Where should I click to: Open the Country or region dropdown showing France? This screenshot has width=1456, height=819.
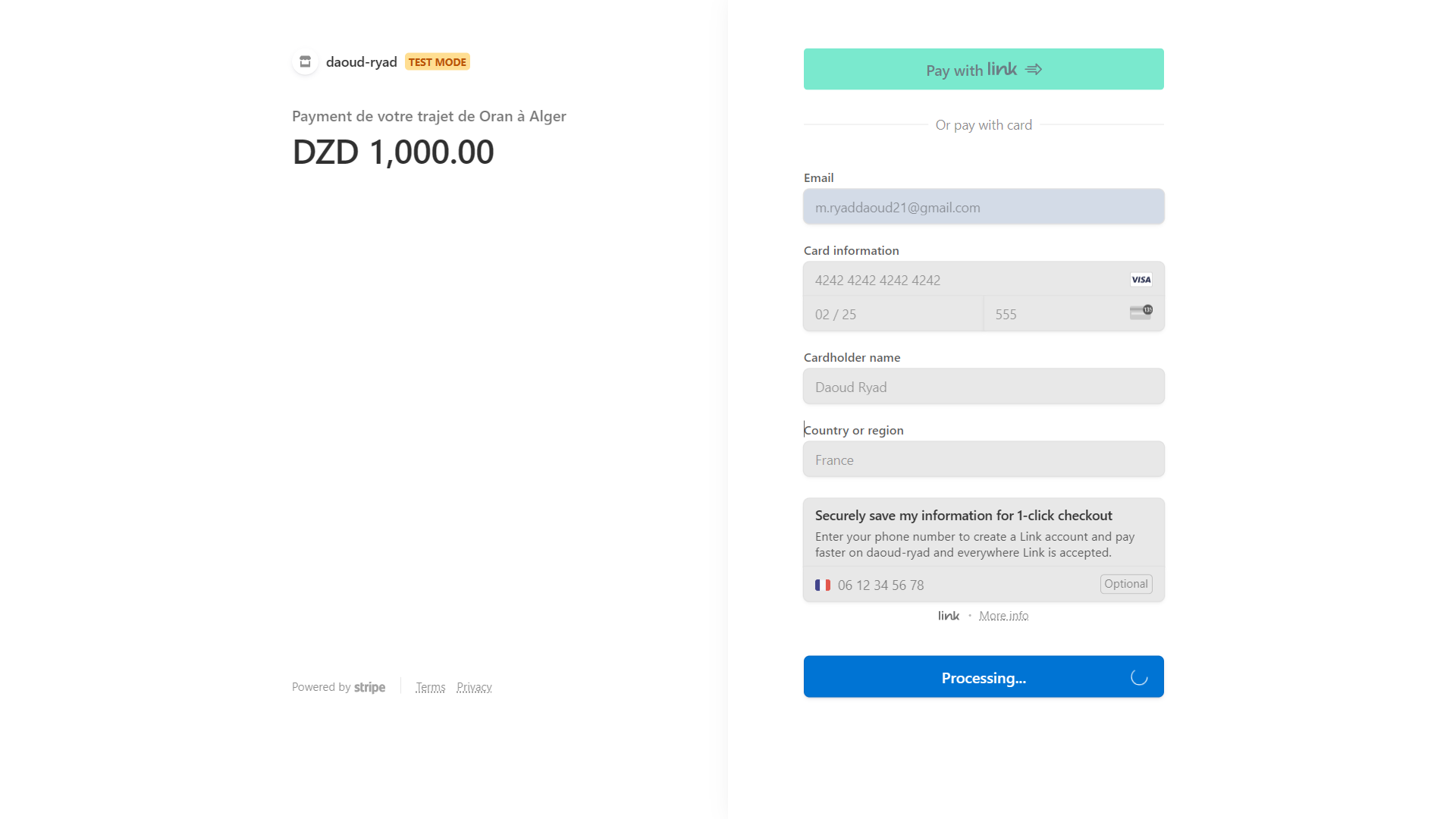tap(983, 459)
